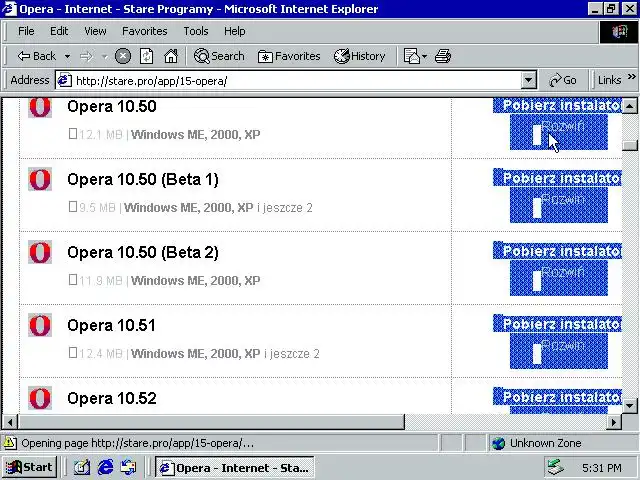This screenshot has height=480, width=640.
Task: Click the vertical scrollbar down arrow
Action: (630, 405)
